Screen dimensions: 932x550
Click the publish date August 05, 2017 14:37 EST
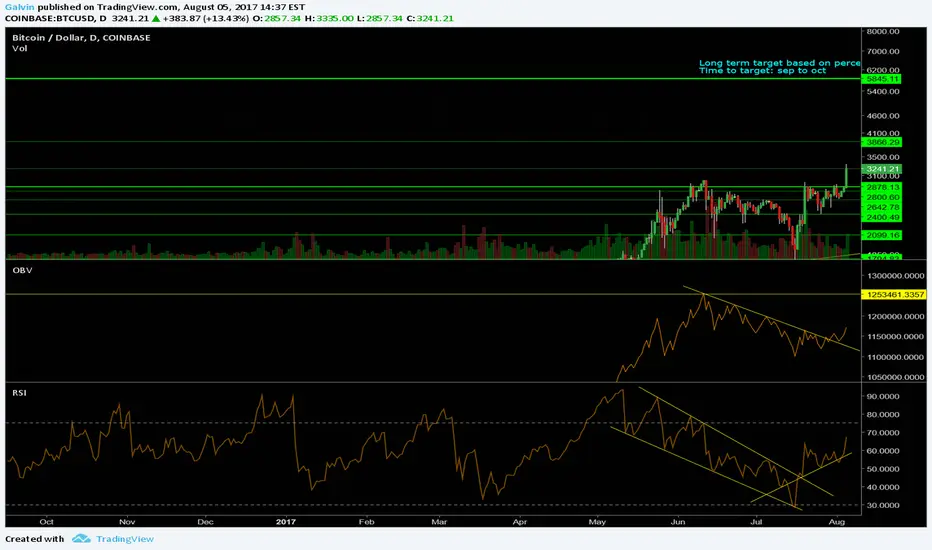(x=244, y=7)
